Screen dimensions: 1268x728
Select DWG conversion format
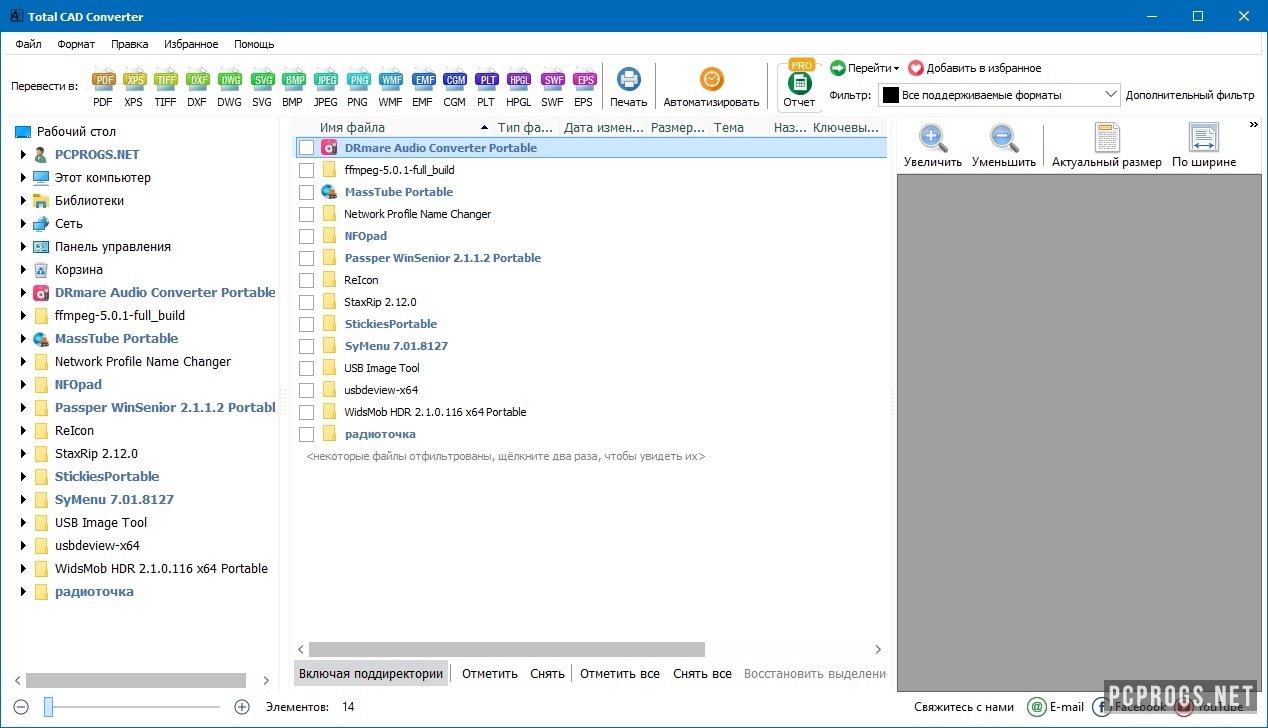pyautogui.click(x=229, y=88)
